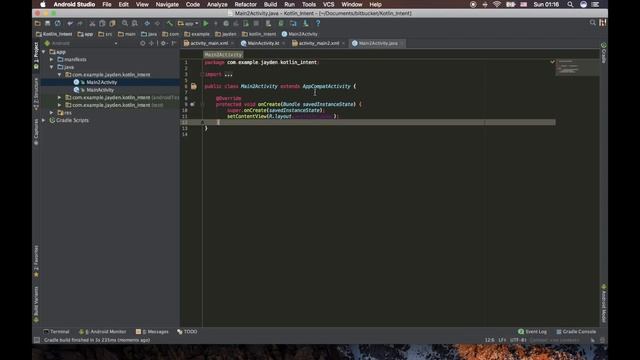Open the Messages tool window
The image size is (640, 360).
click(152, 331)
